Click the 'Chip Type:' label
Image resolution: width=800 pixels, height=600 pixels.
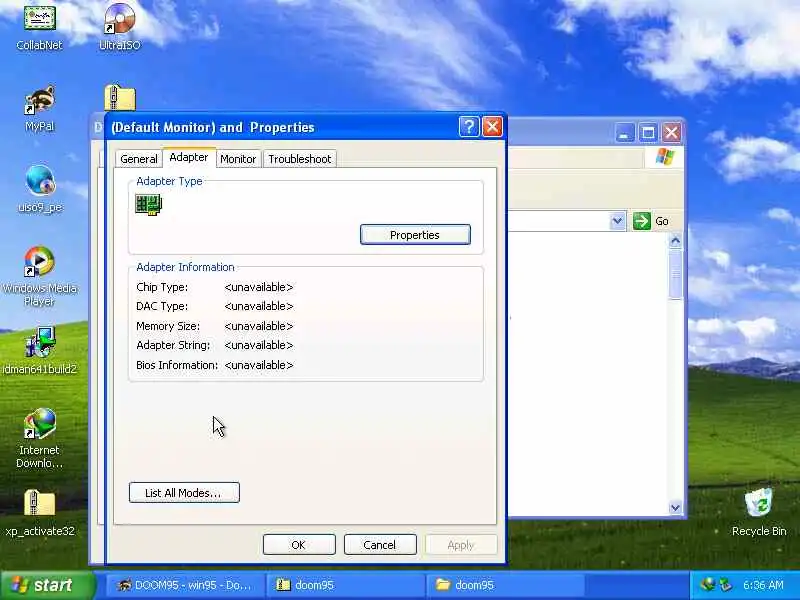[162, 287]
